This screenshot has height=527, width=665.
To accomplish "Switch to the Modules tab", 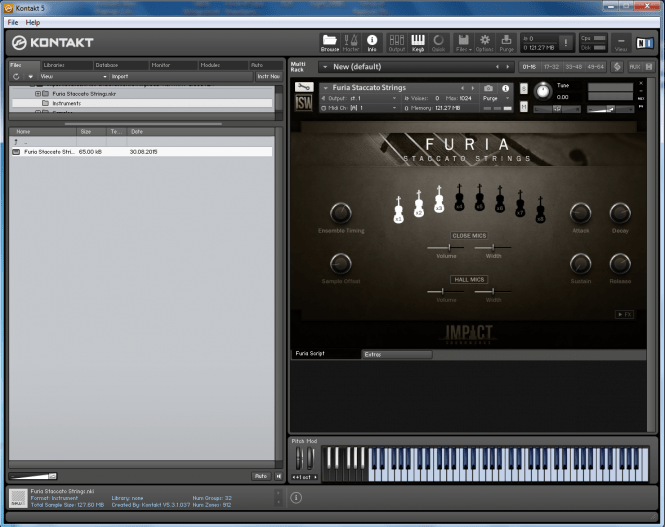I will [223, 65].
